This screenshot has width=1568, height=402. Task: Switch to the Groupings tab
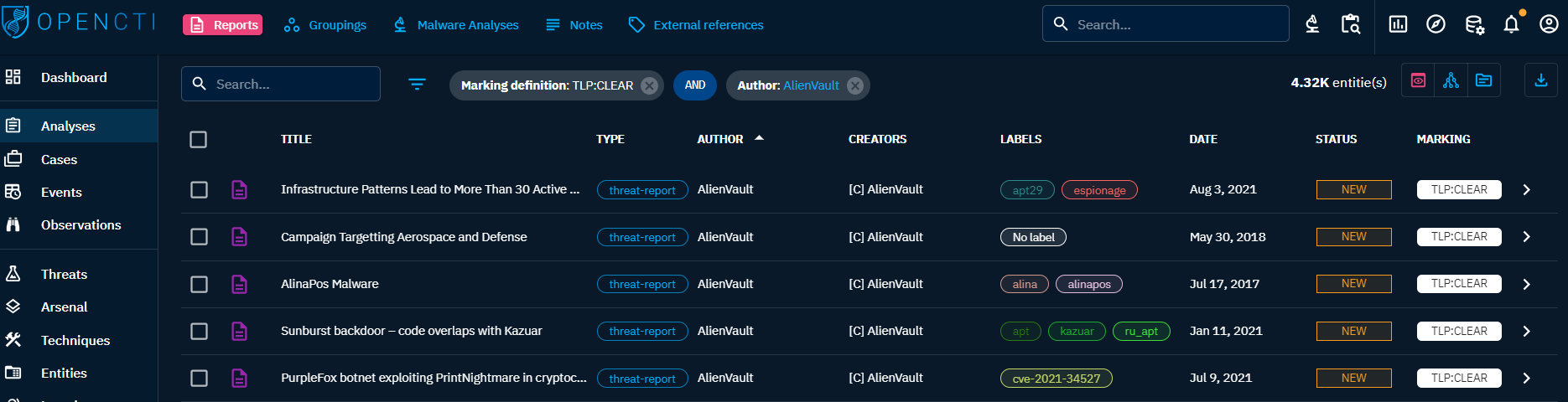pyautogui.click(x=325, y=25)
